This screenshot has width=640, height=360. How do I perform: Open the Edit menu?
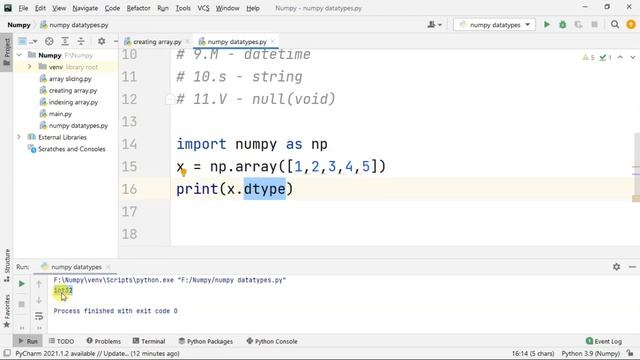[40, 8]
